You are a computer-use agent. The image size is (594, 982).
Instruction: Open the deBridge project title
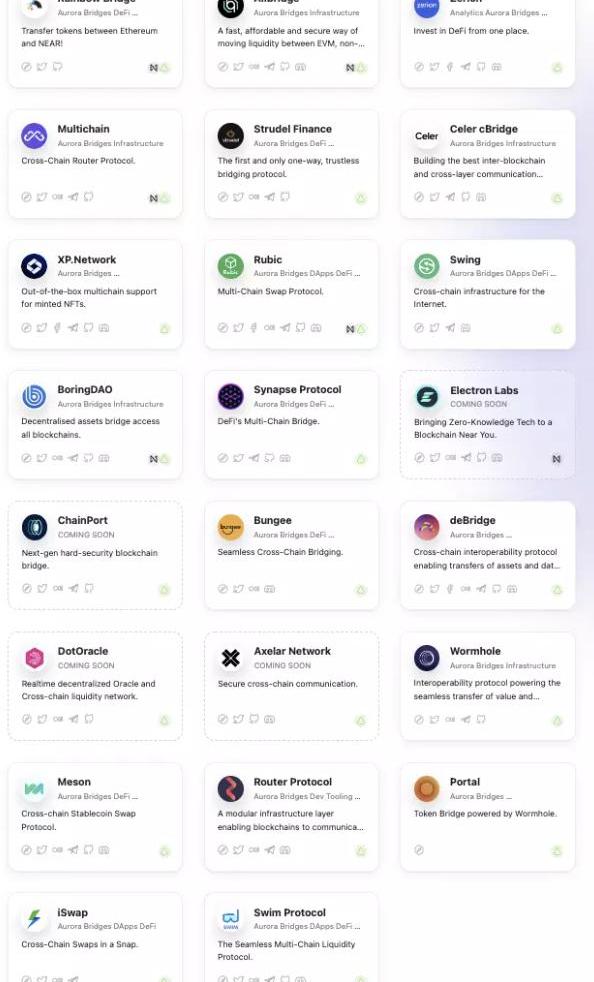pos(472,520)
